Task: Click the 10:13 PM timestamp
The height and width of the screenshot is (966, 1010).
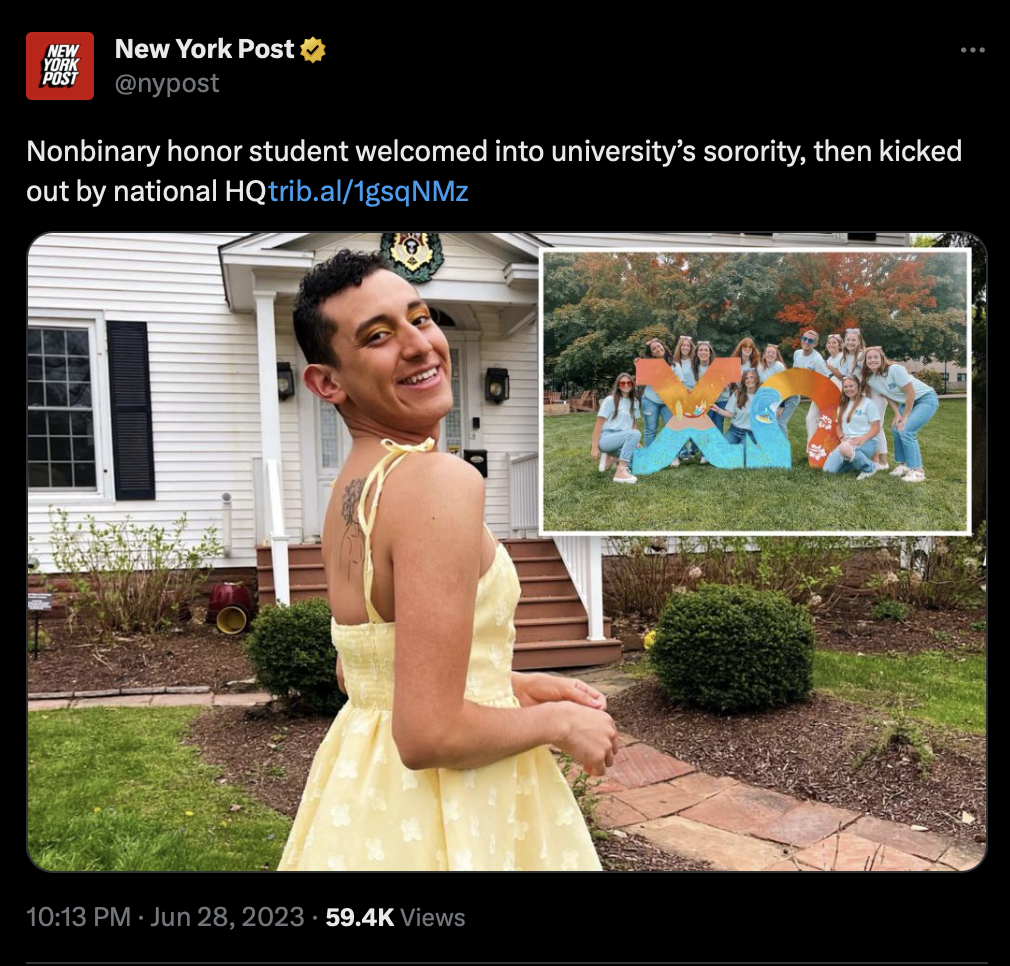Action: pyautogui.click(x=79, y=917)
